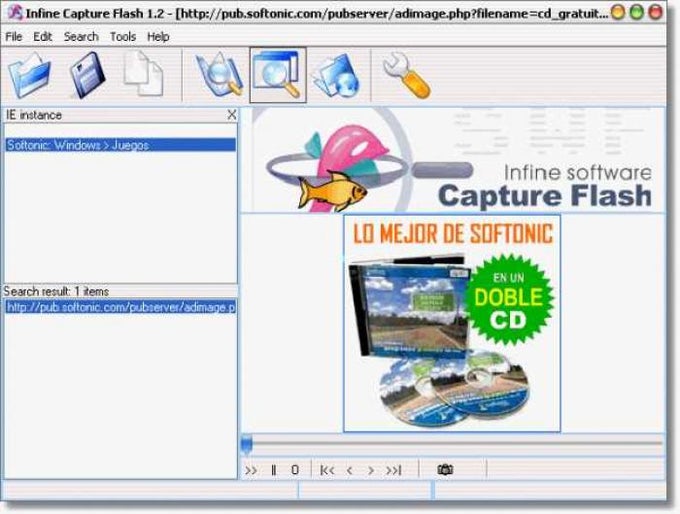Click the fast forward playback button
Screen dimensions: 680x514
point(251,470)
